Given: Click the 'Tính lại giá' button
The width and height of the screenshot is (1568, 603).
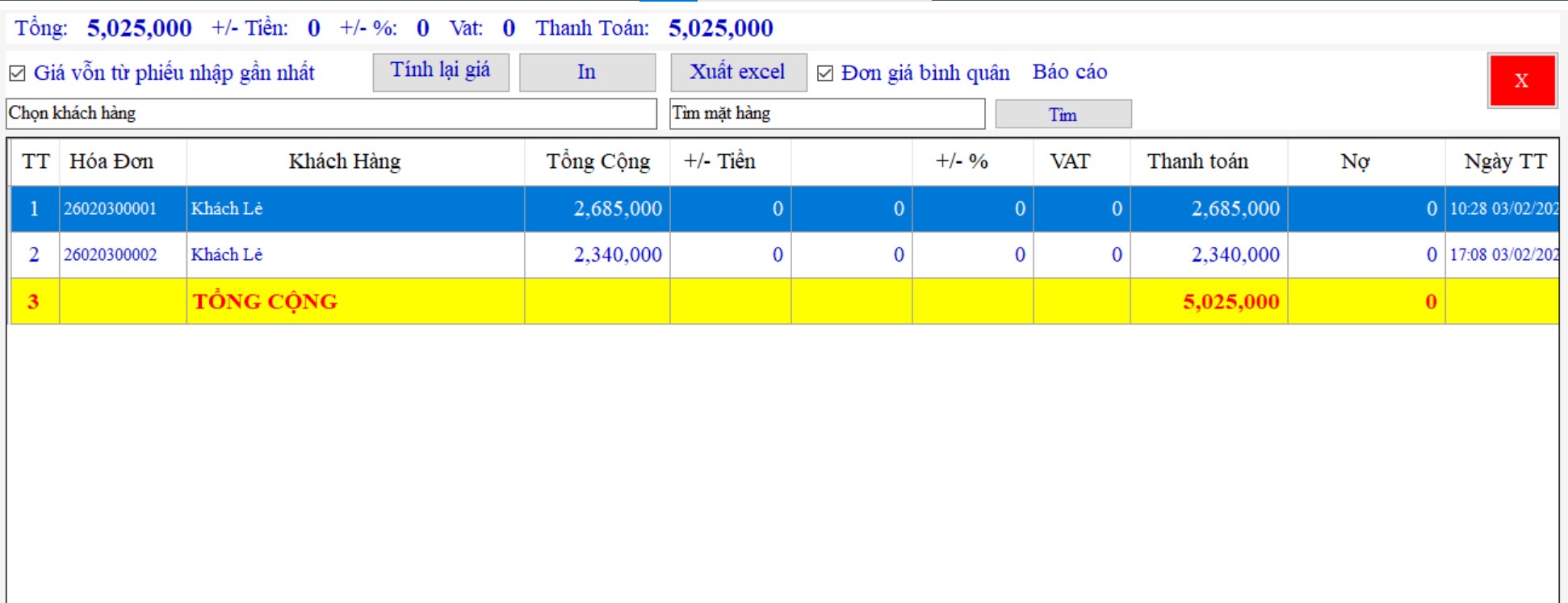Looking at the screenshot, I should pos(441,72).
